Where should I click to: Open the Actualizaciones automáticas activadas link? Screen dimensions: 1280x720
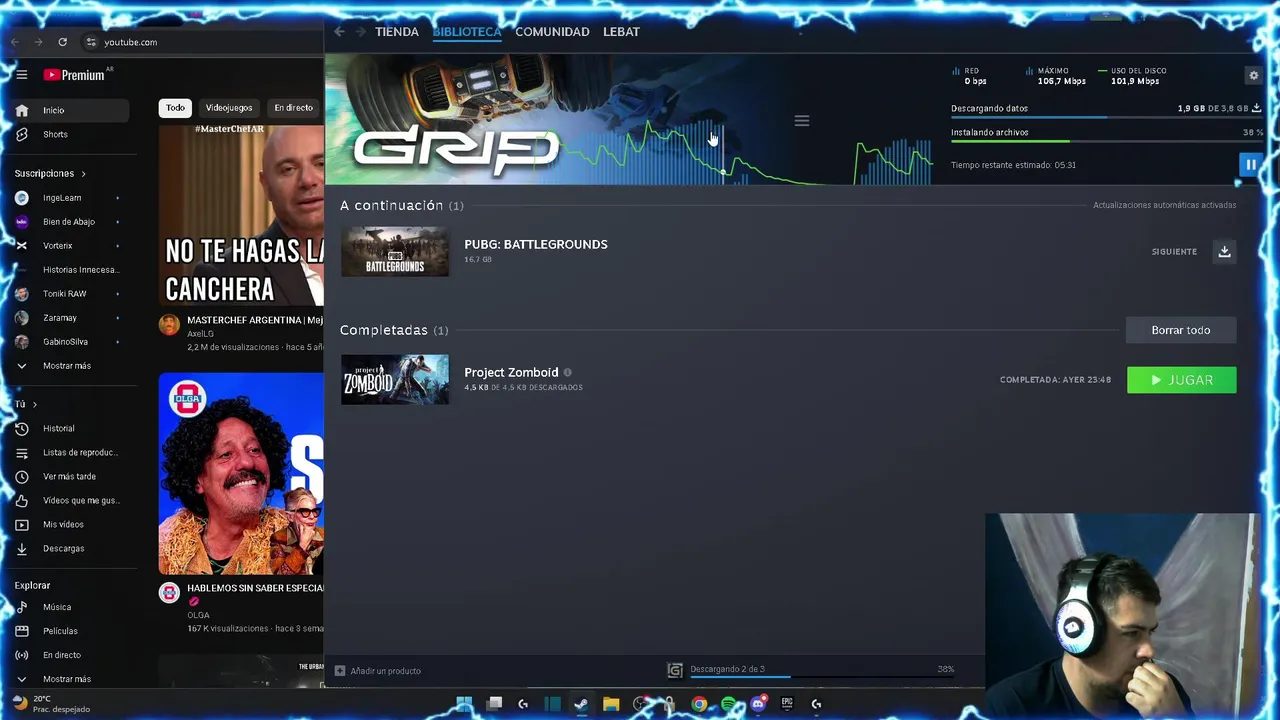click(x=1164, y=205)
